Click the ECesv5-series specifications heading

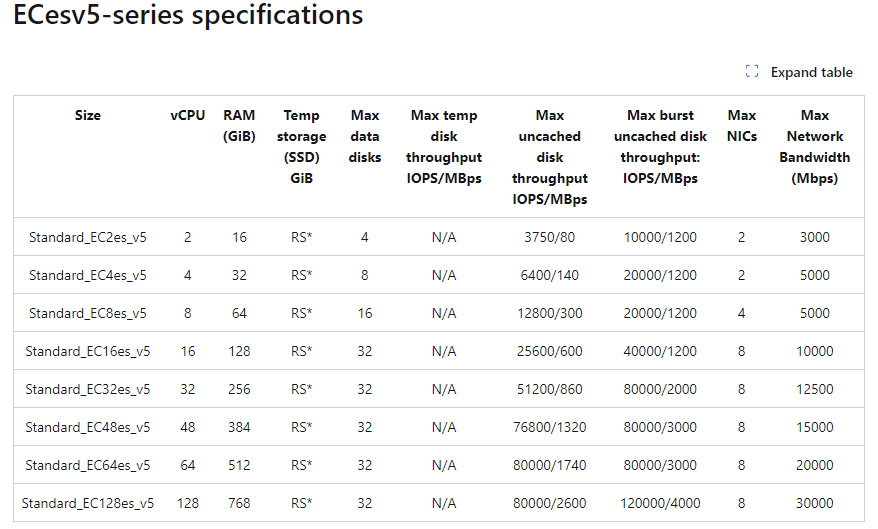pyautogui.click(x=188, y=16)
